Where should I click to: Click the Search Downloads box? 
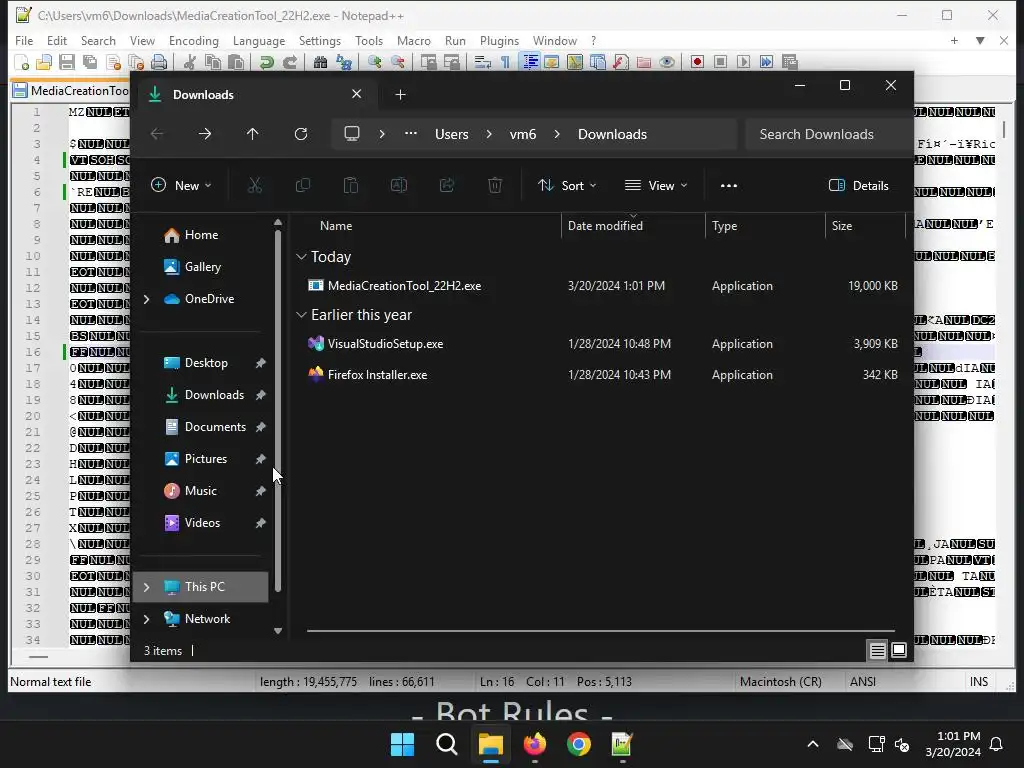coord(828,134)
